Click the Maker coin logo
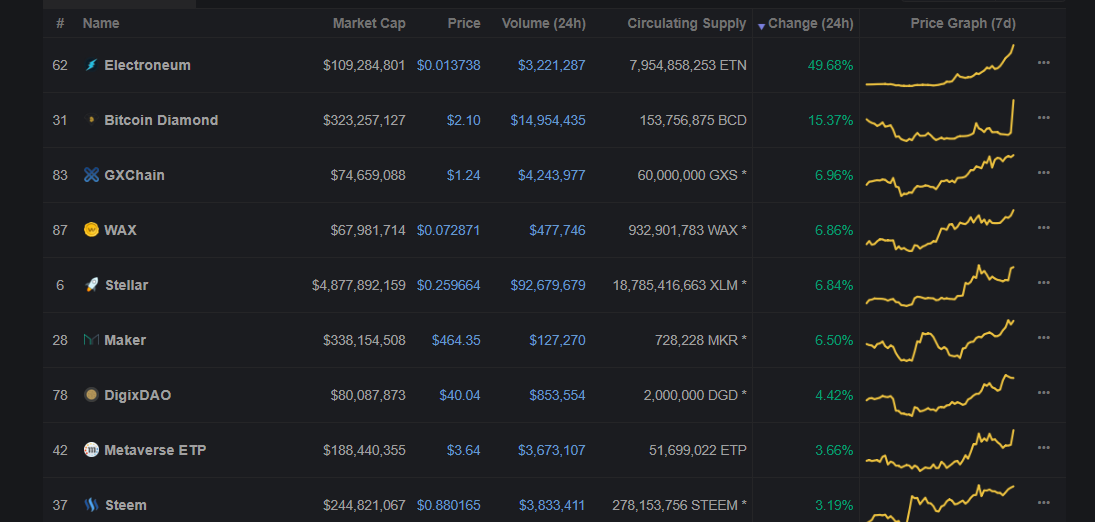The image size is (1095, 522). [x=91, y=340]
